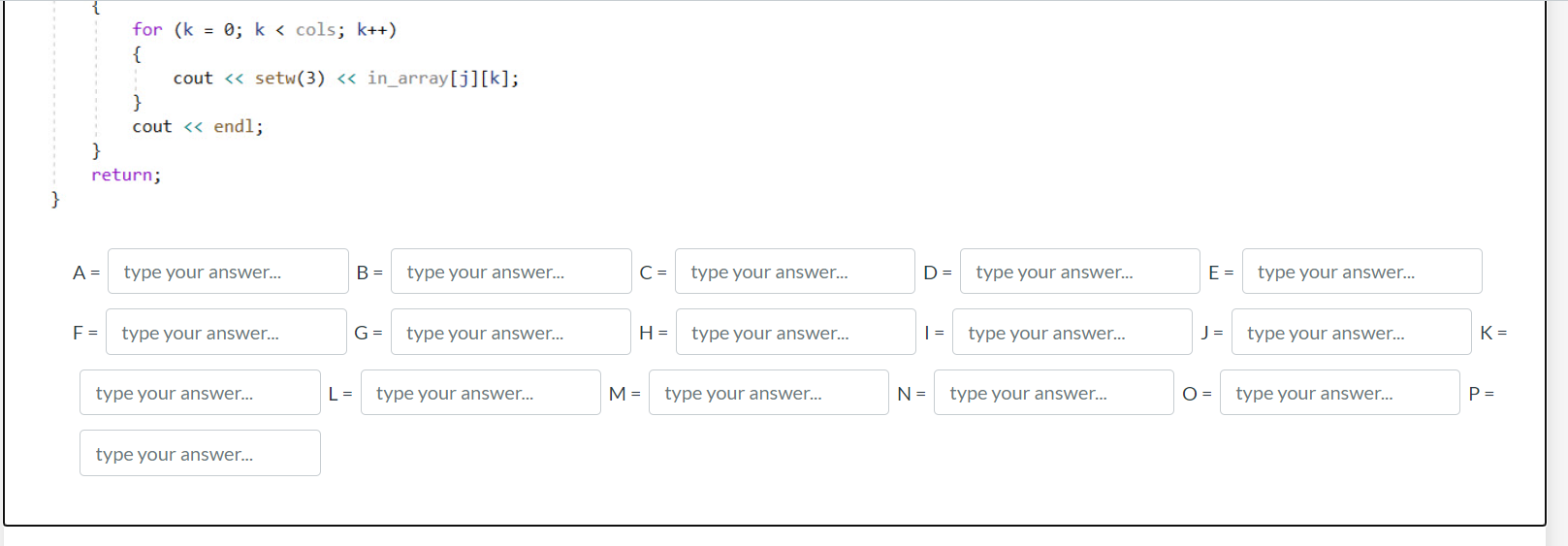Select the E answer input box
Screen dimensions: 1568x546
pyautogui.click(x=1362, y=272)
